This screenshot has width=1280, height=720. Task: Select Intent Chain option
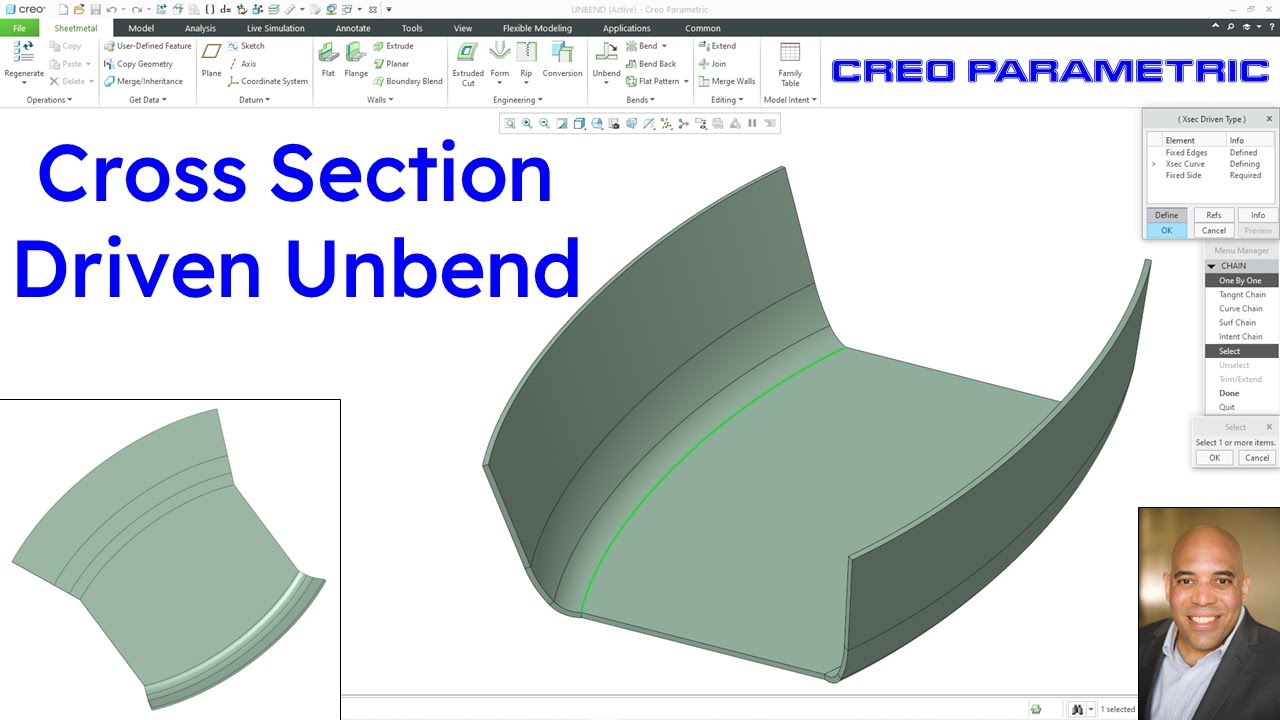(1241, 337)
